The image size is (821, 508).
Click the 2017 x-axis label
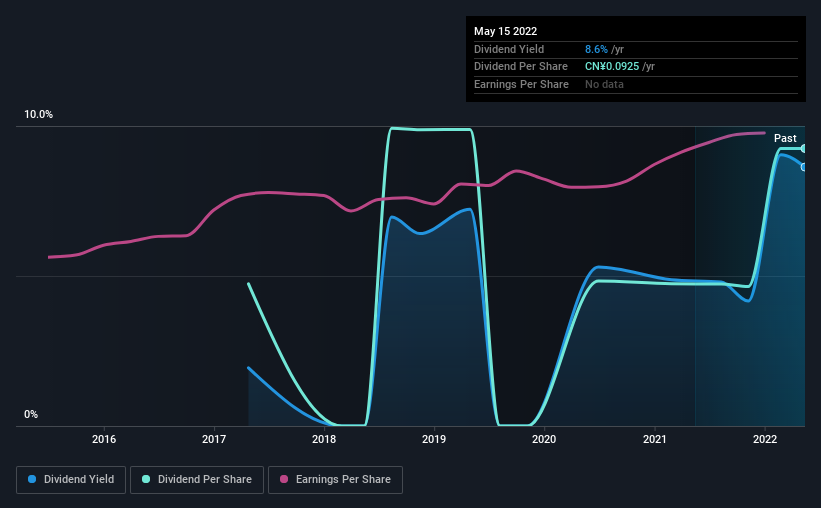214,439
